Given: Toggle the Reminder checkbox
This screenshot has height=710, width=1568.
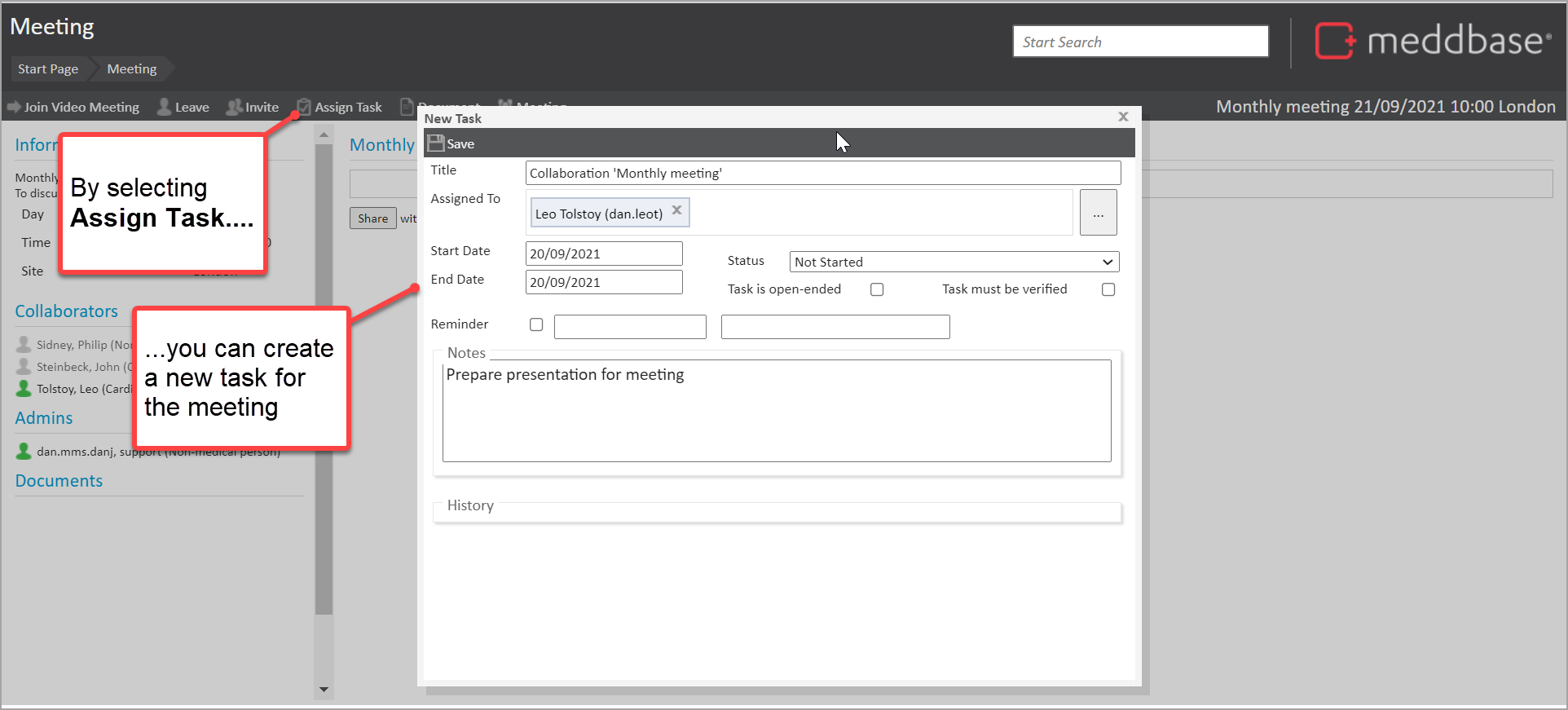Looking at the screenshot, I should (x=536, y=324).
